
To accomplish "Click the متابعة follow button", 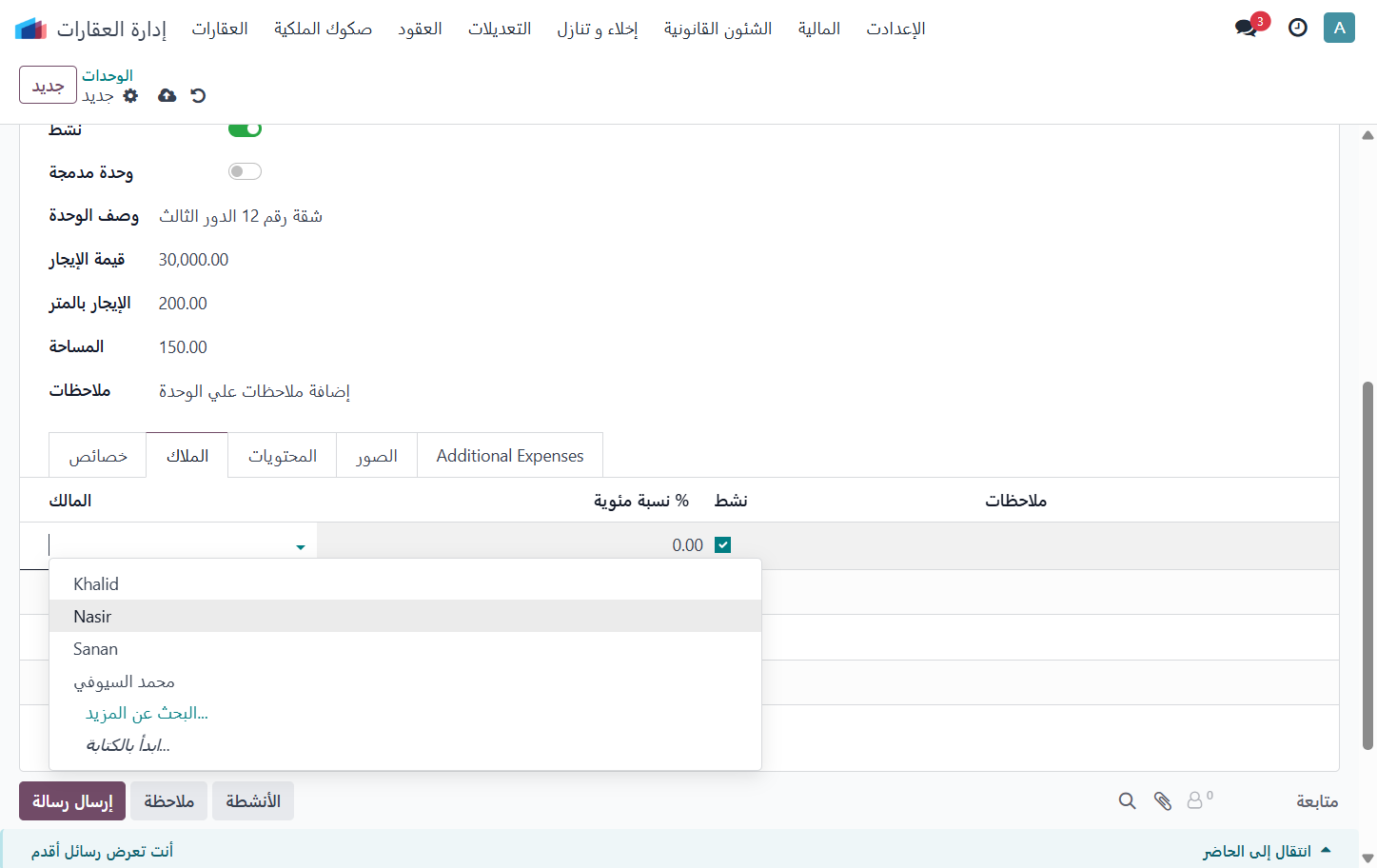I will [x=1317, y=801].
